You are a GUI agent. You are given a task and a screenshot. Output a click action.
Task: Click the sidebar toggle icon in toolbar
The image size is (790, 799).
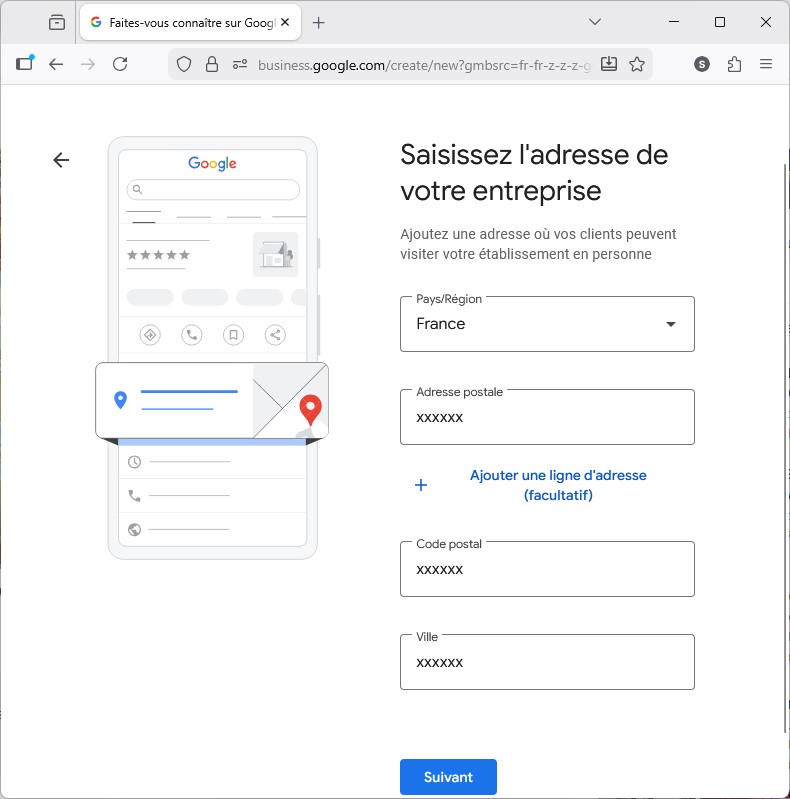24,64
